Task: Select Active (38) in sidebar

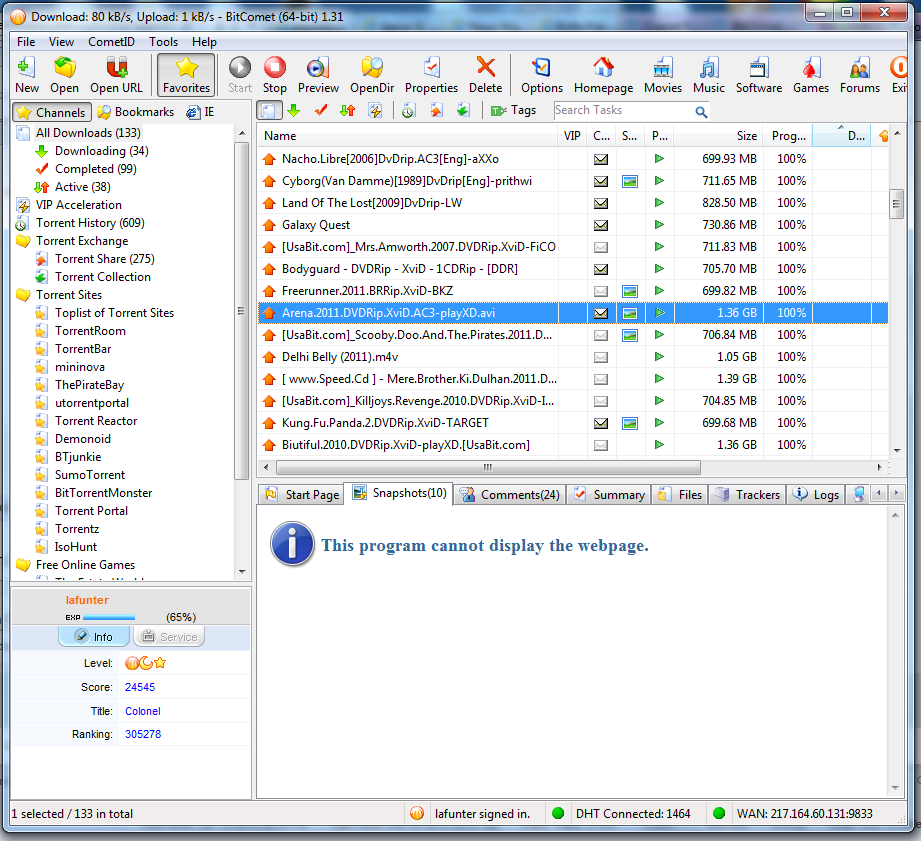Action: pos(83,187)
